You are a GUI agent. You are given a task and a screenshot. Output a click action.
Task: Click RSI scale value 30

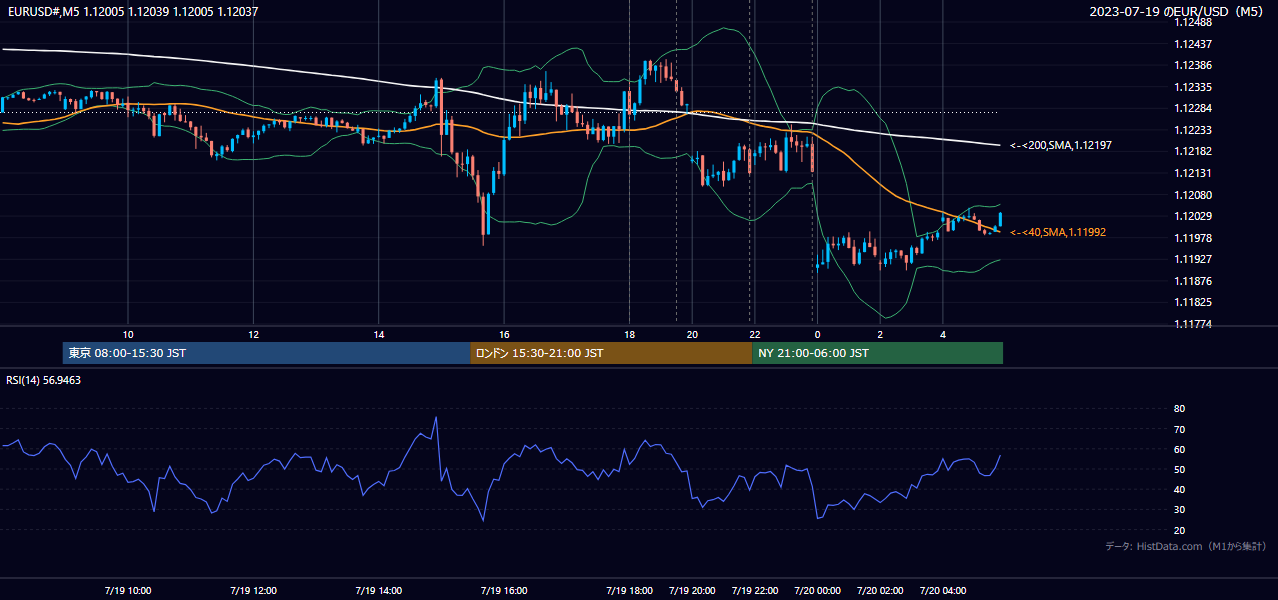point(1179,510)
